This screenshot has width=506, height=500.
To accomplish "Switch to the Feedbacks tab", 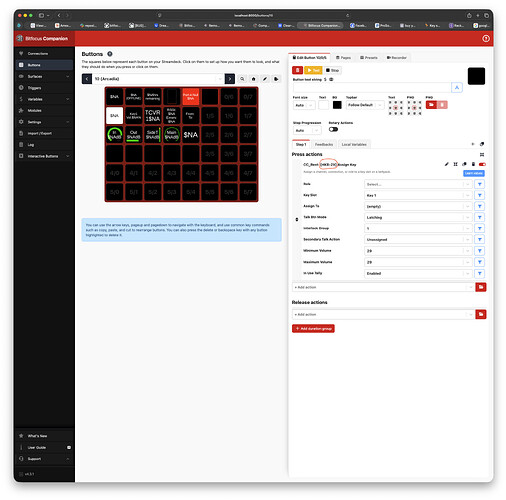I will pyautogui.click(x=324, y=144).
